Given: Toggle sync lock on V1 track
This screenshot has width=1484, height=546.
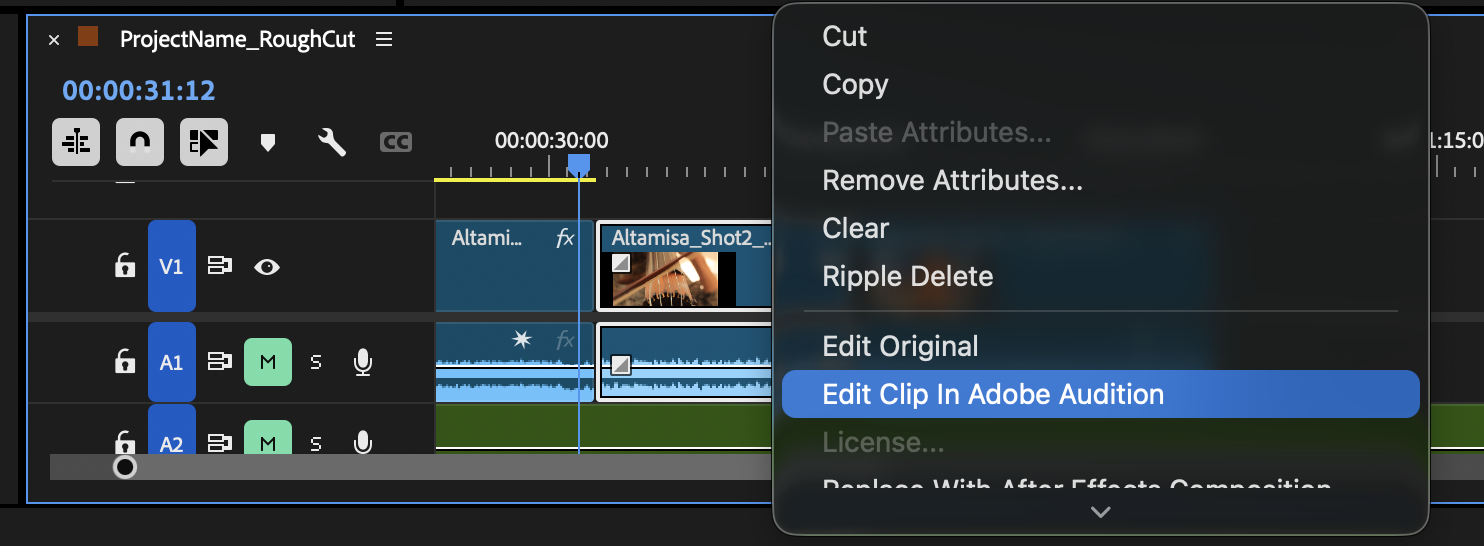Looking at the screenshot, I should 219,266.
